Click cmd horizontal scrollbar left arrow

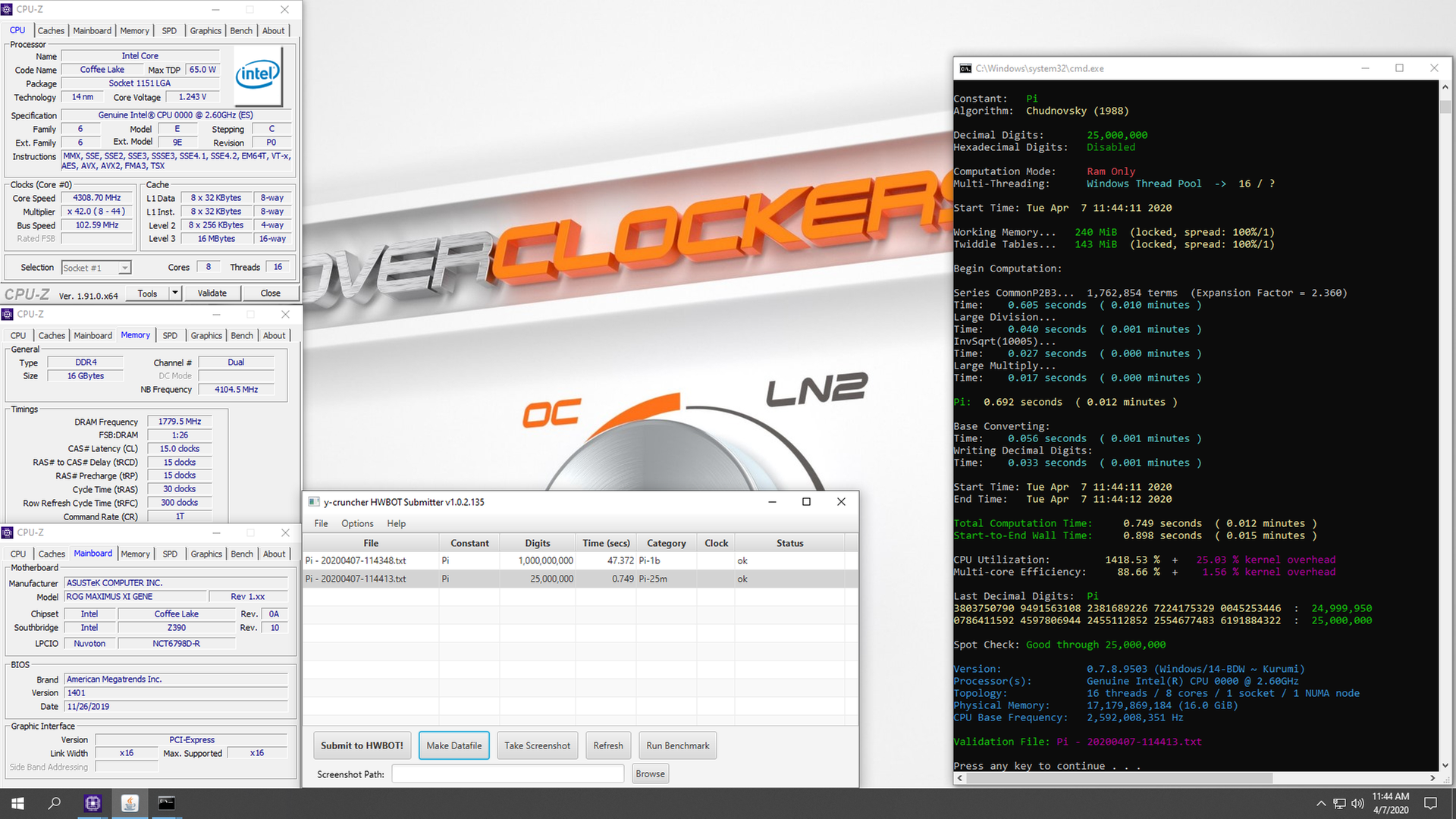(x=960, y=778)
